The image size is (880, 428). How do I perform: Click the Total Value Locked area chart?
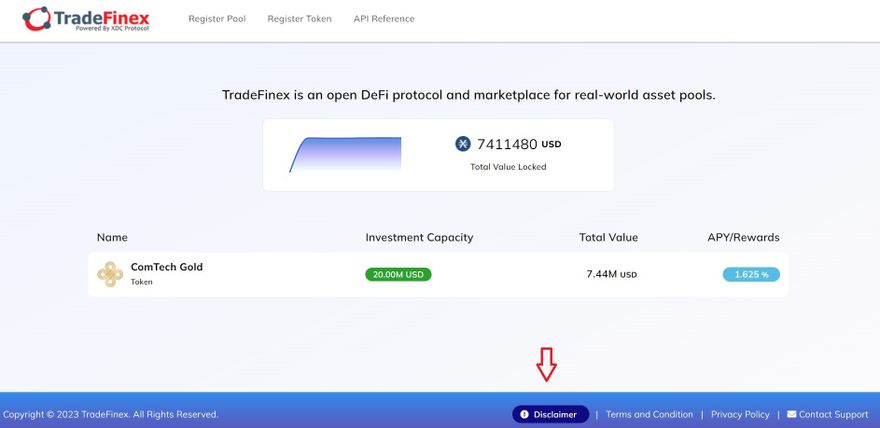tap(346, 155)
